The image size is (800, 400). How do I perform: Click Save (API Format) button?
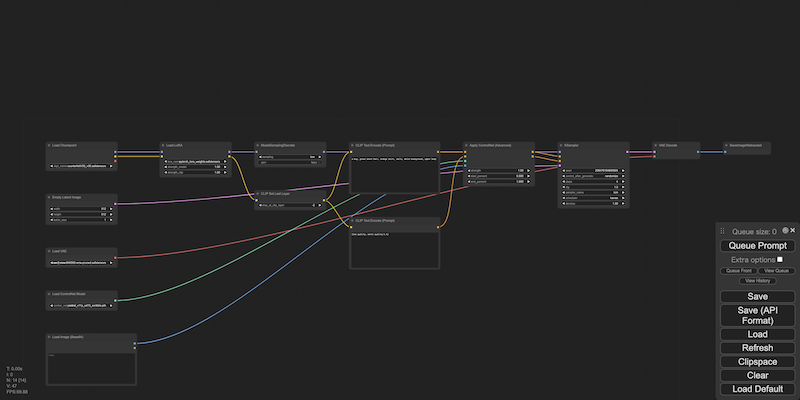pyautogui.click(x=757, y=315)
